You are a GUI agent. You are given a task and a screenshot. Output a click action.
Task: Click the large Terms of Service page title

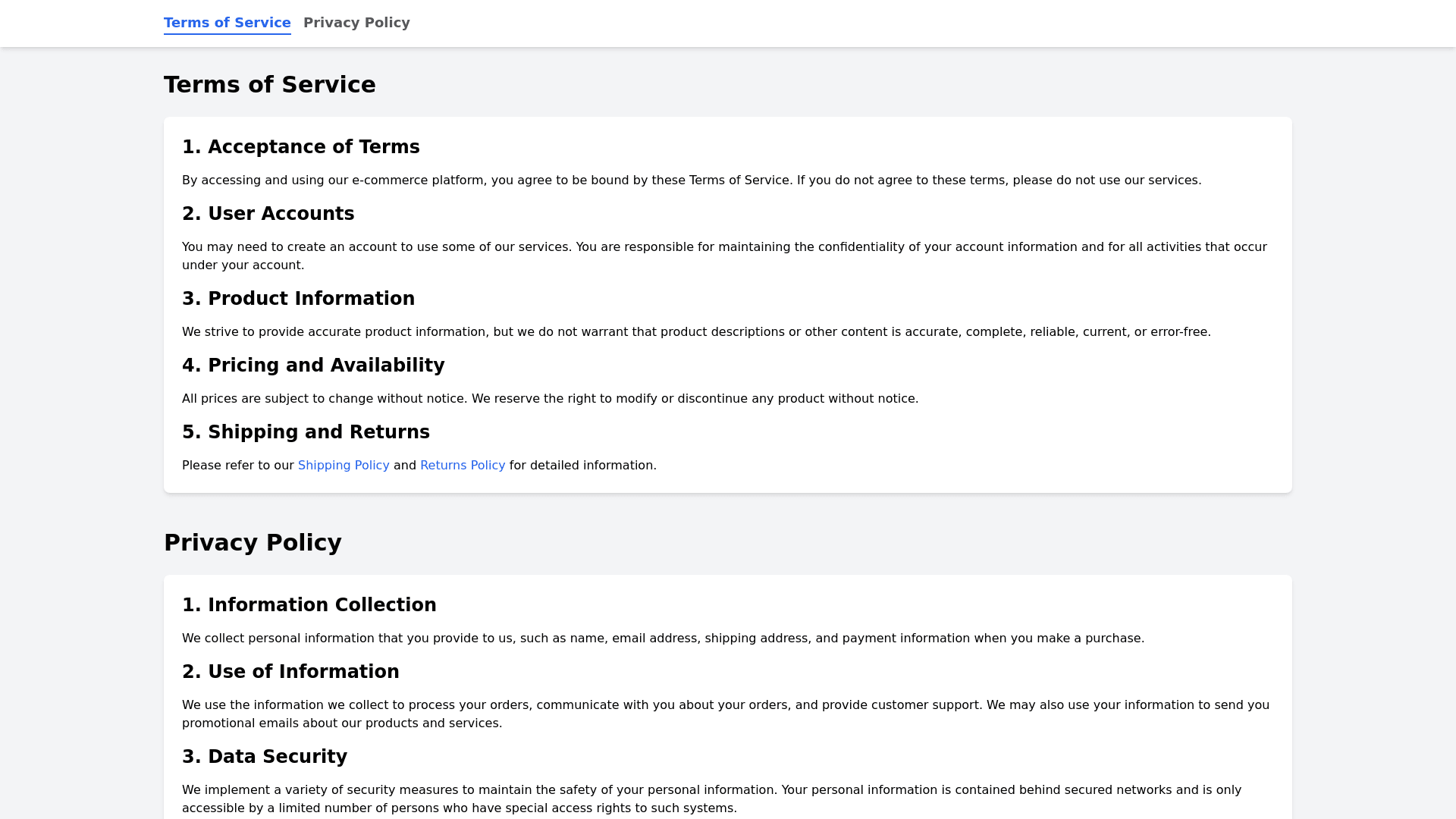(x=270, y=85)
